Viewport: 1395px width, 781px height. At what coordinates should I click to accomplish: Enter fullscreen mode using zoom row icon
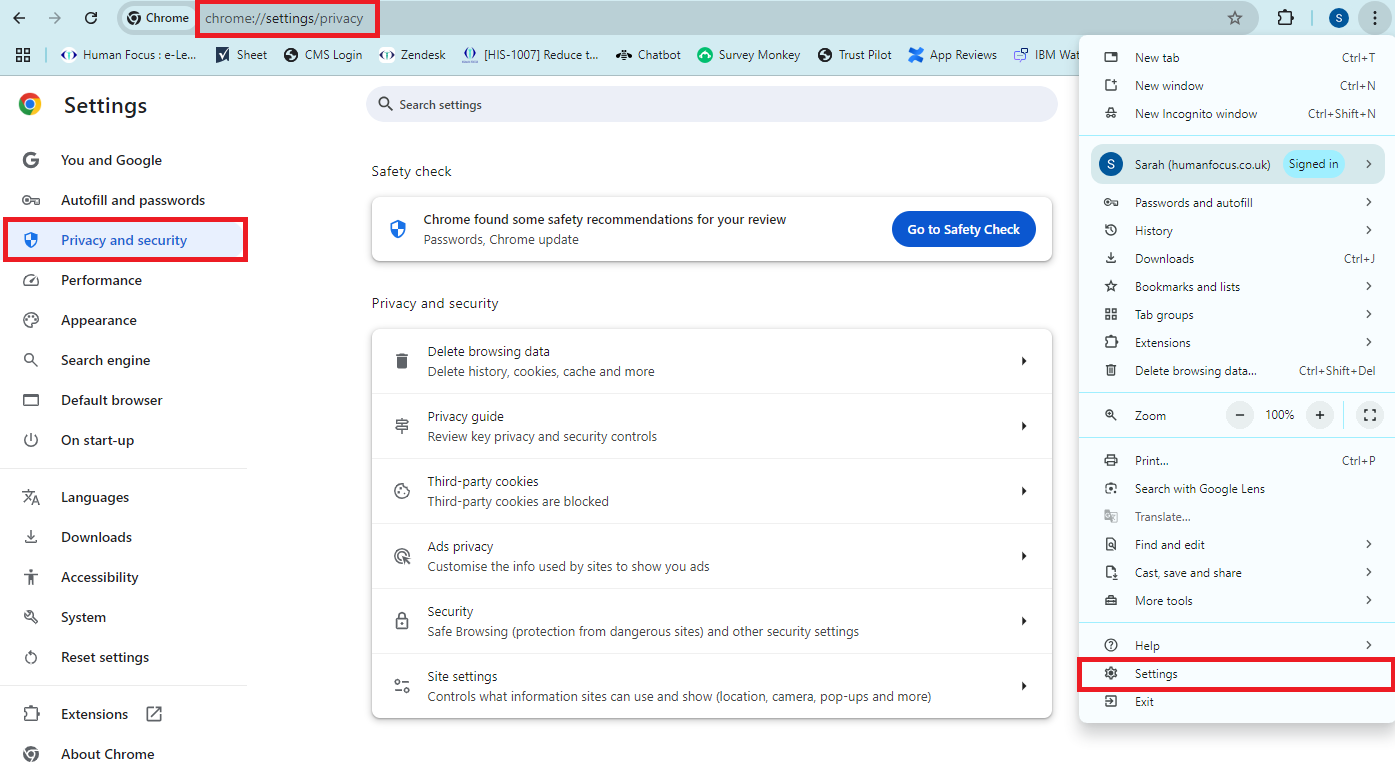(x=1369, y=415)
